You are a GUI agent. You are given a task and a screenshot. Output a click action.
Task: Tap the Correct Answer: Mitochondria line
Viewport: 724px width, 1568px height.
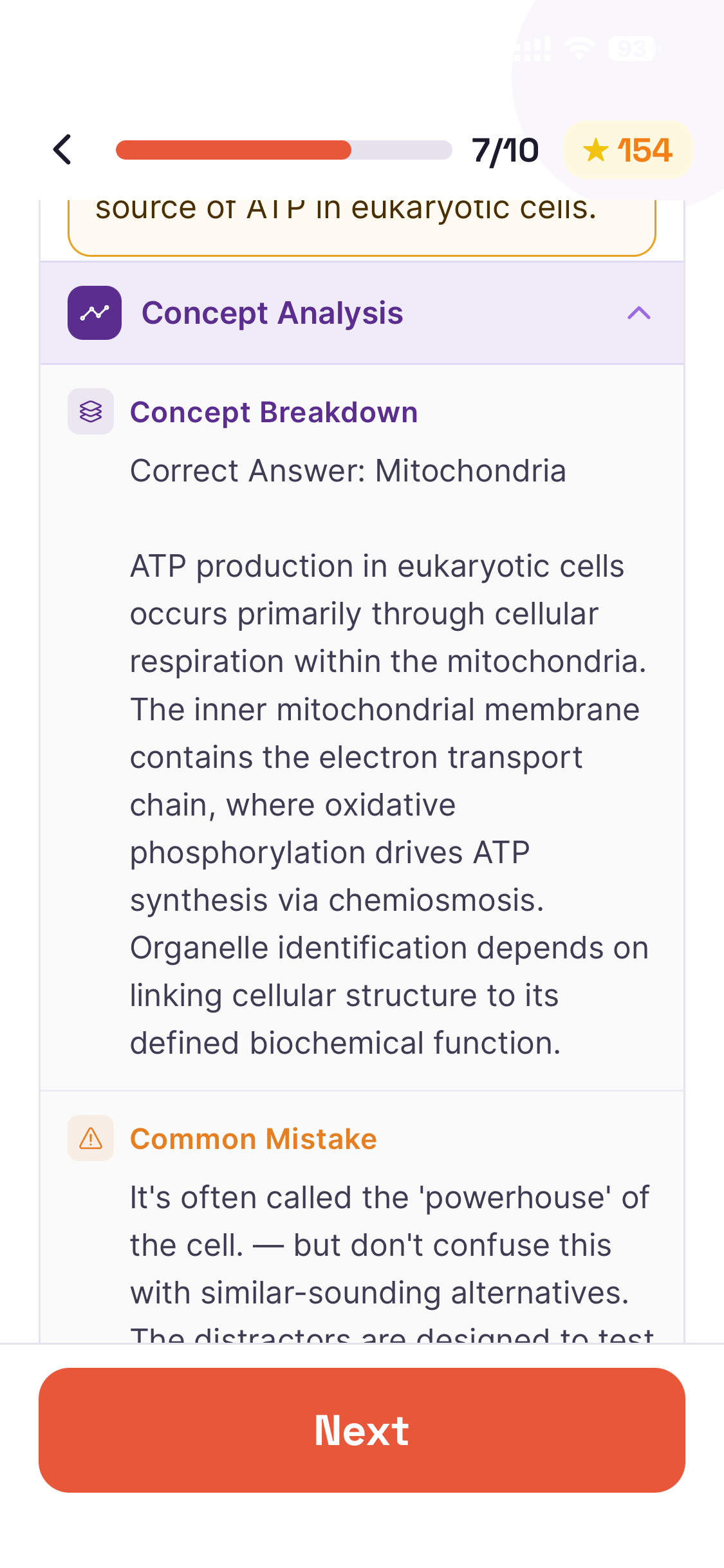(348, 471)
